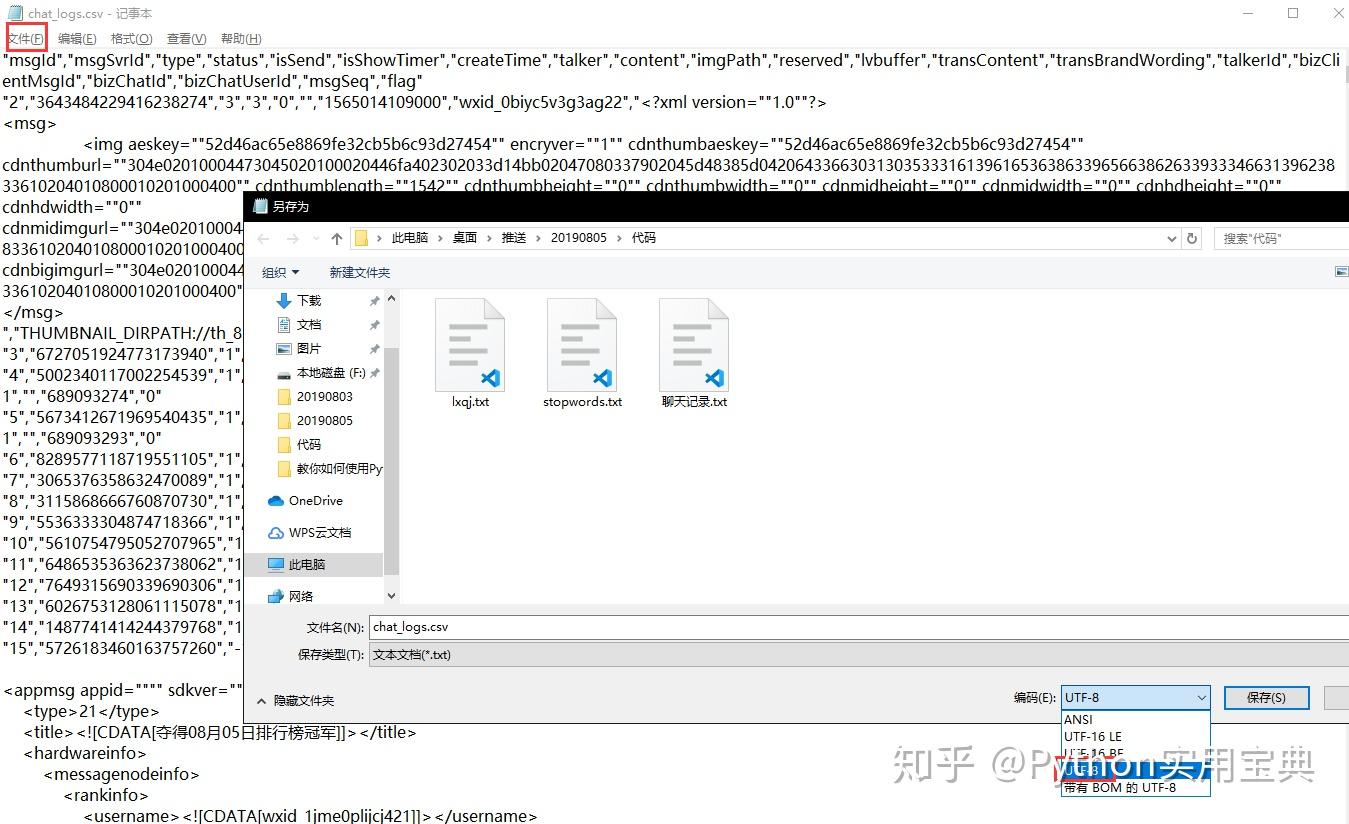Open the 20190803 folder in the sidebar

click(x=323, y=396)
